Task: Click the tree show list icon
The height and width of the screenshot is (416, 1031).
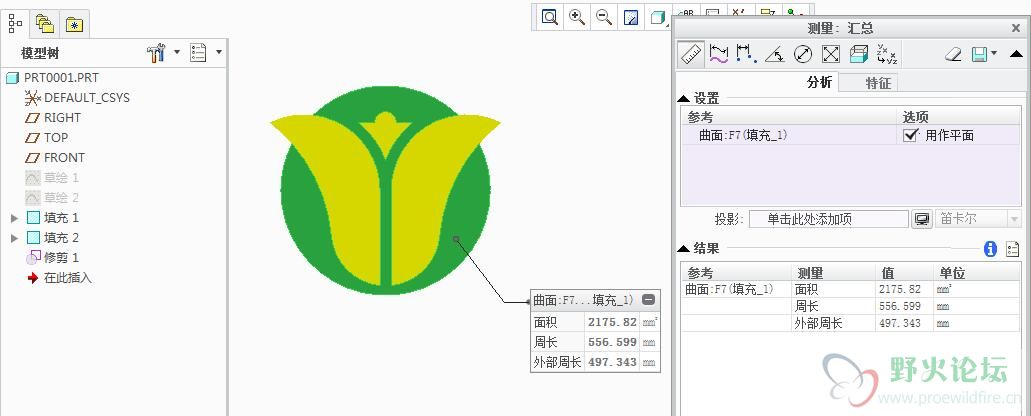Action: click(x=198, y=53)
